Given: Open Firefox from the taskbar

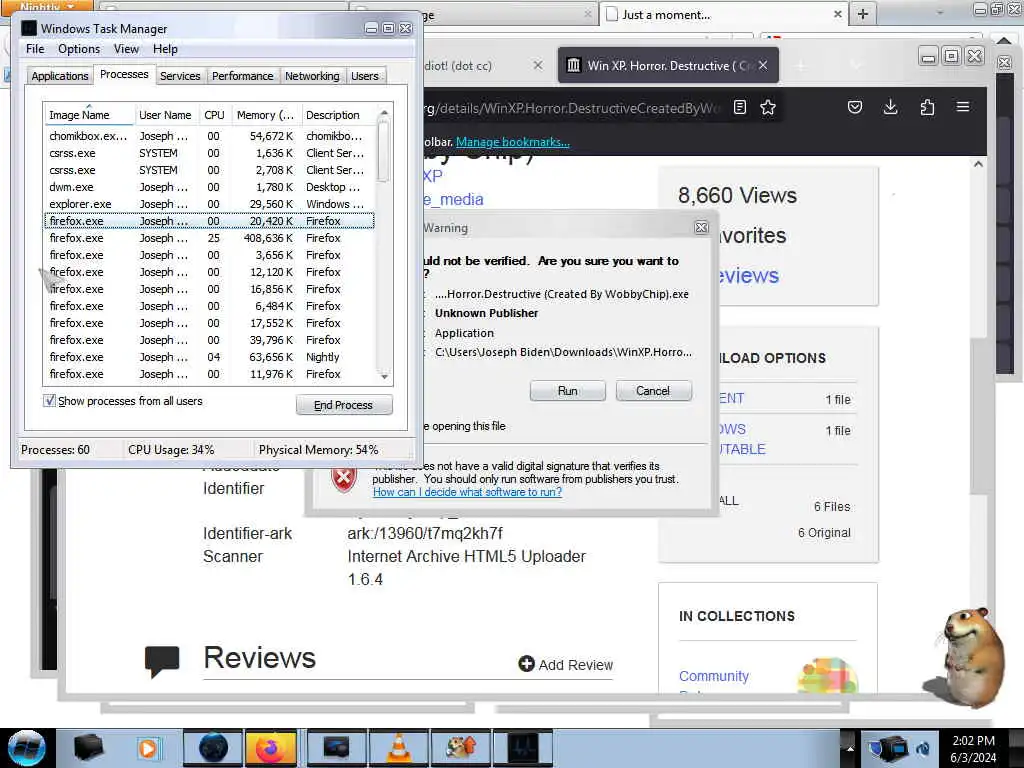Looking at the screenshot, I should [271, 748].
